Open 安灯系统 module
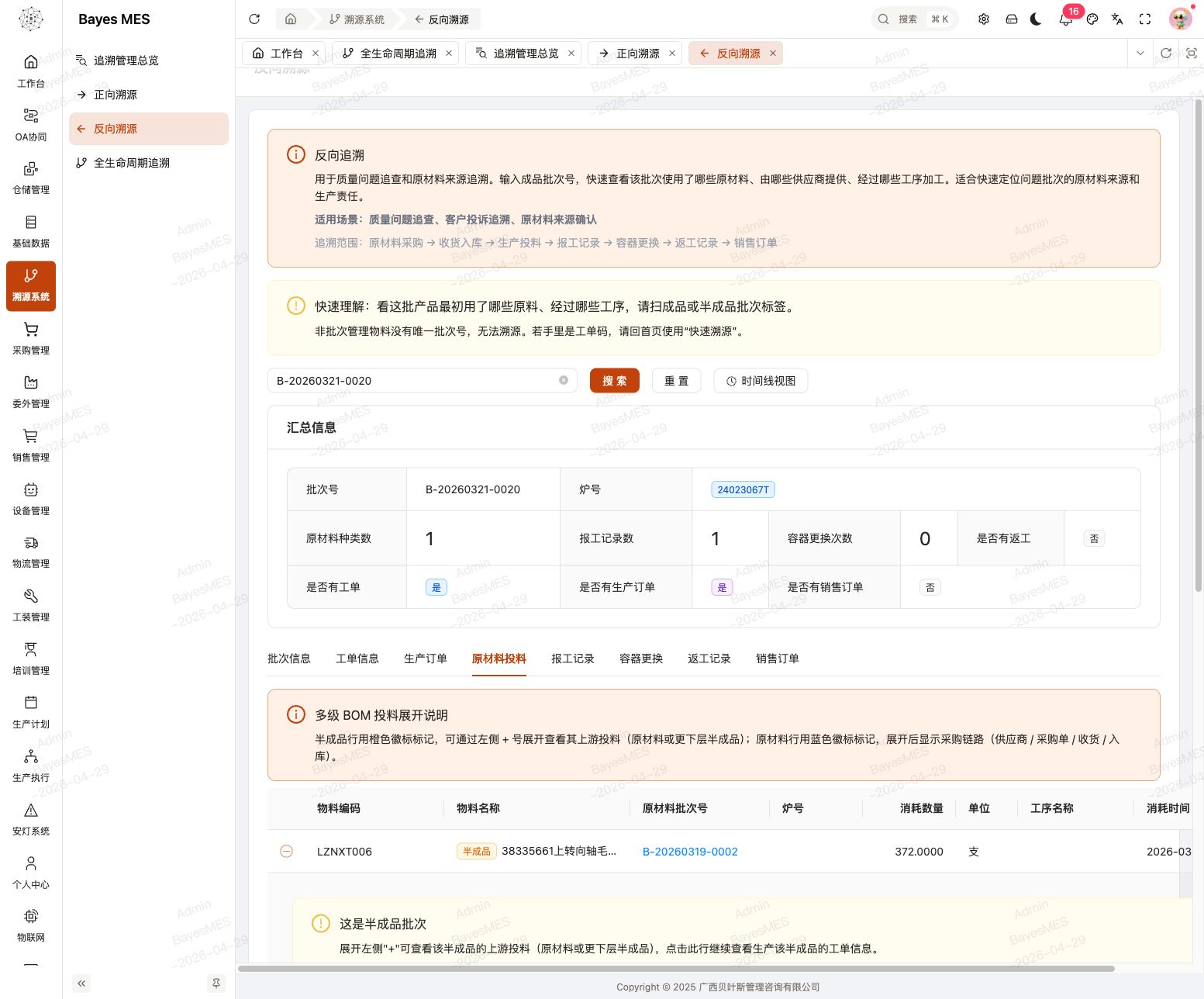The image size is (1204, 999). click(31, 820)
